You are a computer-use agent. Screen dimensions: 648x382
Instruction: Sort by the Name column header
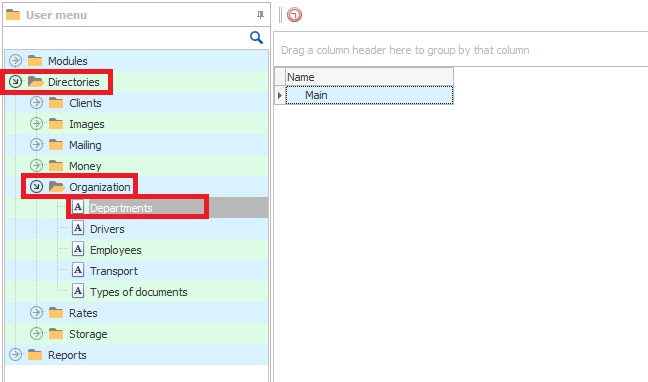[x=369, y=77]
